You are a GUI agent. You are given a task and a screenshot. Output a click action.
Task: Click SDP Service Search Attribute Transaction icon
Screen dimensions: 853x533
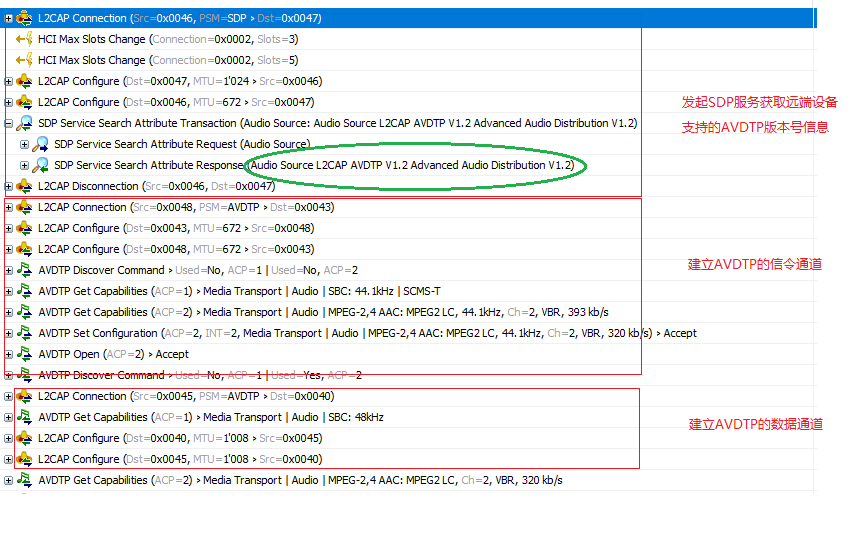(24, 123)
